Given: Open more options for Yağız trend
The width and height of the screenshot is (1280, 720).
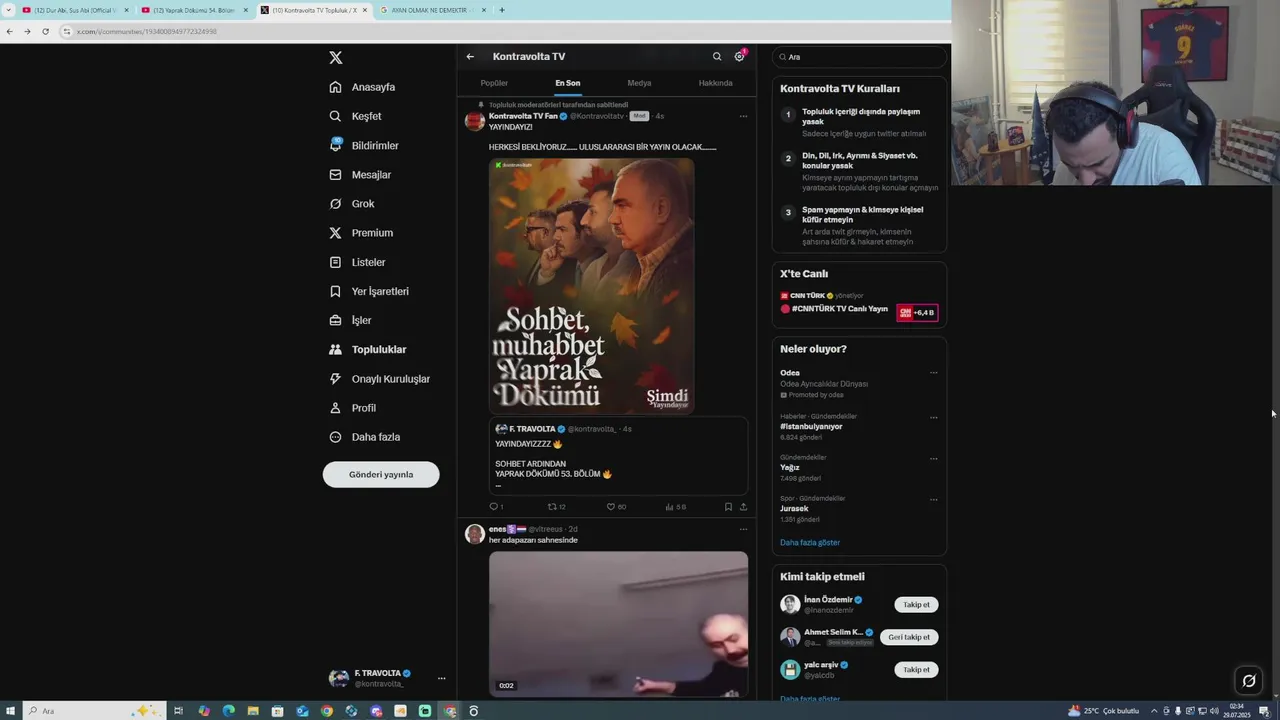Looking at the screenshot, I should point(934,458).
